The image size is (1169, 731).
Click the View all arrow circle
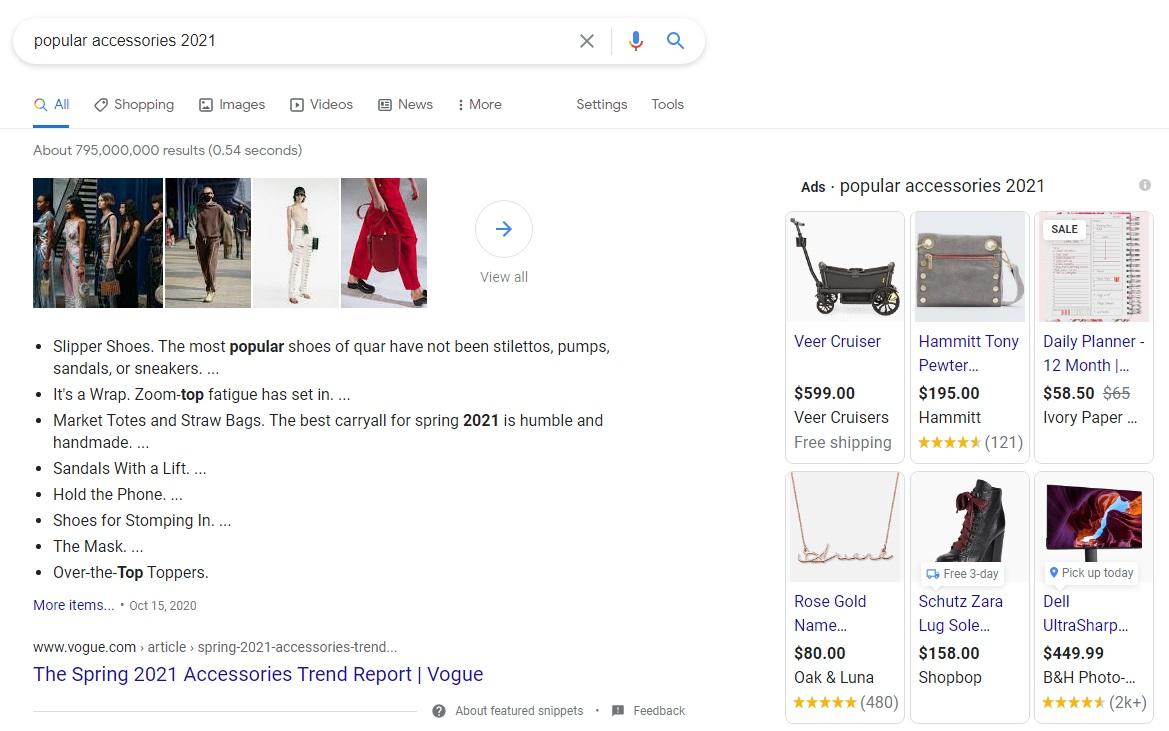pyautogui.click(x=504, y=229)
